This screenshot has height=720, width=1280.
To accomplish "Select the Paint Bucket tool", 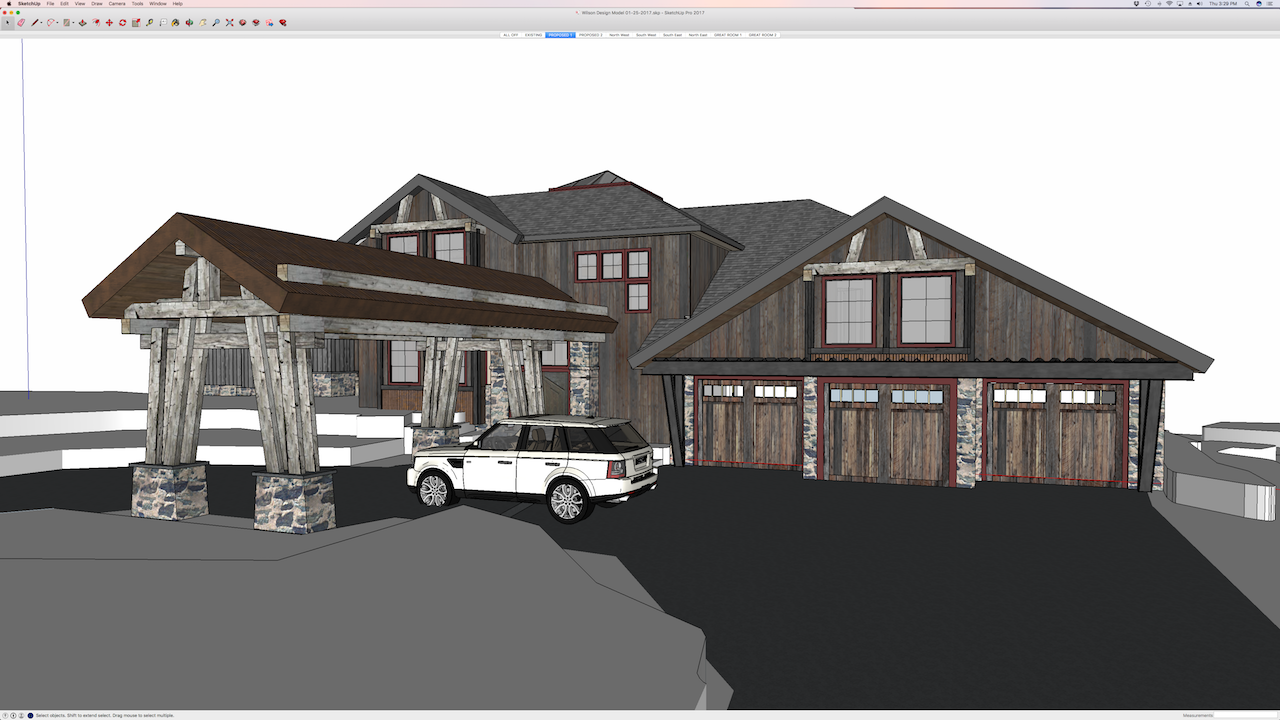I will click(x=175, y=23).
